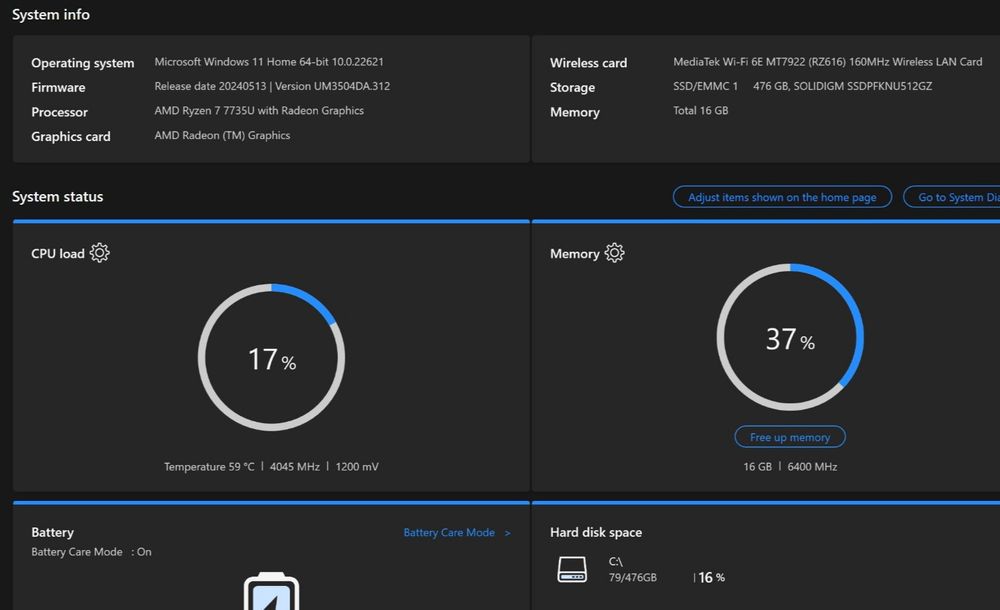The width and height of the screenshot is (1000, 610).
Task: Select firmware Release date 20240513 text
Action: pyautogui.click(x=272, y=86)
